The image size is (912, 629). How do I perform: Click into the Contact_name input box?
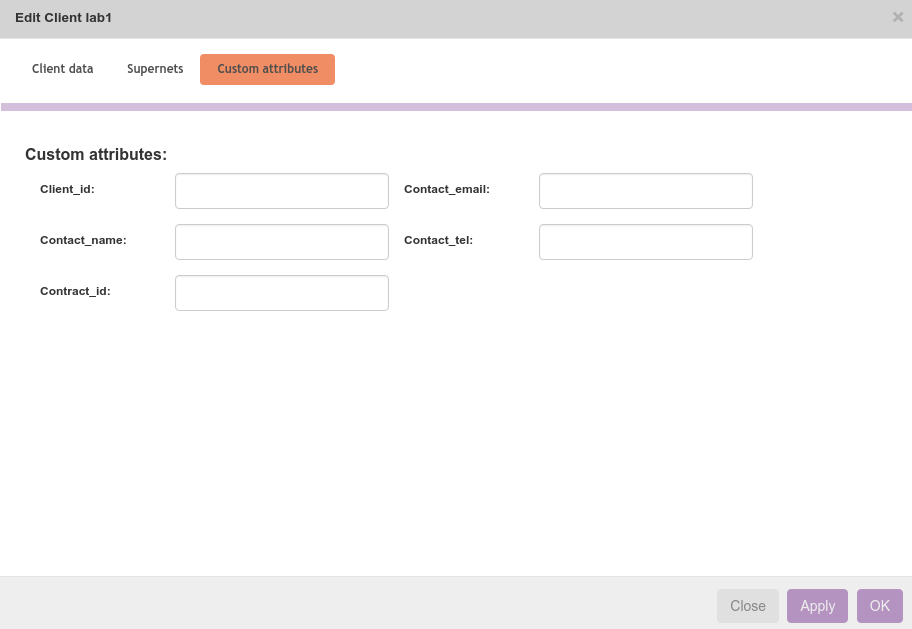pyautogui.click(x=281, y=242)
